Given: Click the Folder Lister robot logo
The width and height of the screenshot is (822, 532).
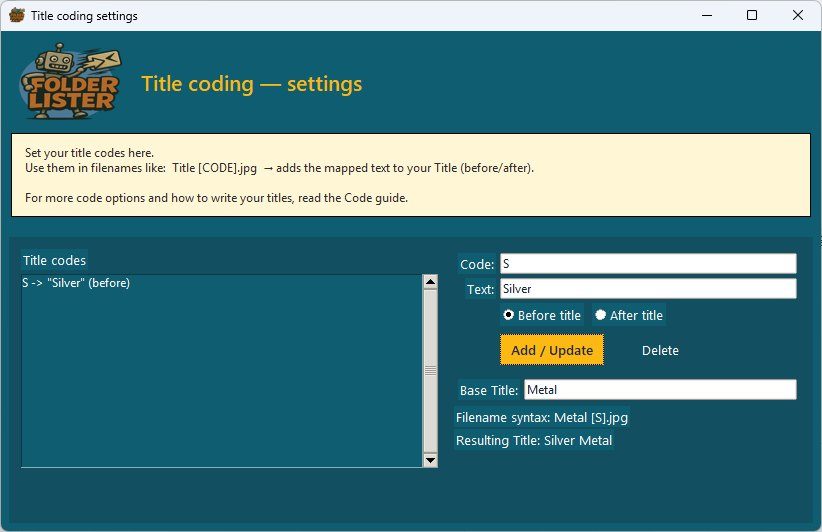Looking at the screenshot, I should coord(70,81).
